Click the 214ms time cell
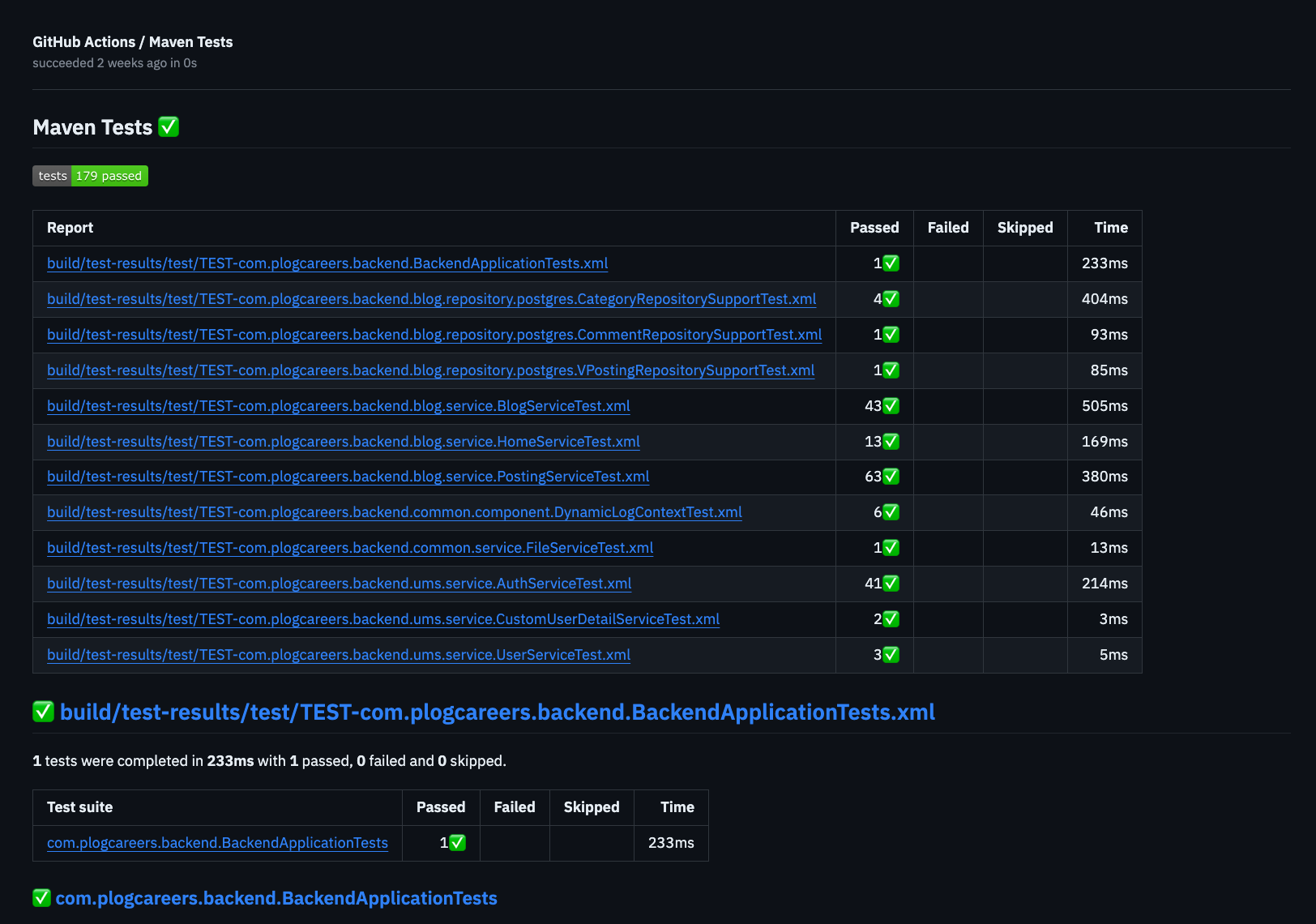1316x924 pixels. 1104,584
